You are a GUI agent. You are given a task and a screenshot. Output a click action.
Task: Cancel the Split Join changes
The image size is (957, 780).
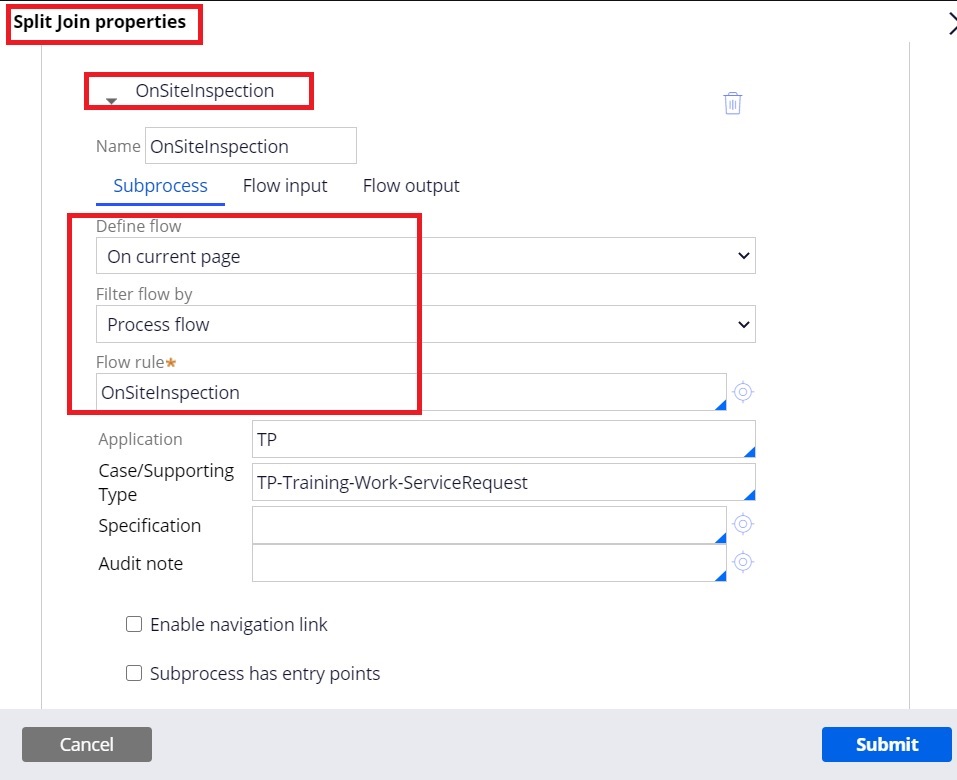click(86, 744)
